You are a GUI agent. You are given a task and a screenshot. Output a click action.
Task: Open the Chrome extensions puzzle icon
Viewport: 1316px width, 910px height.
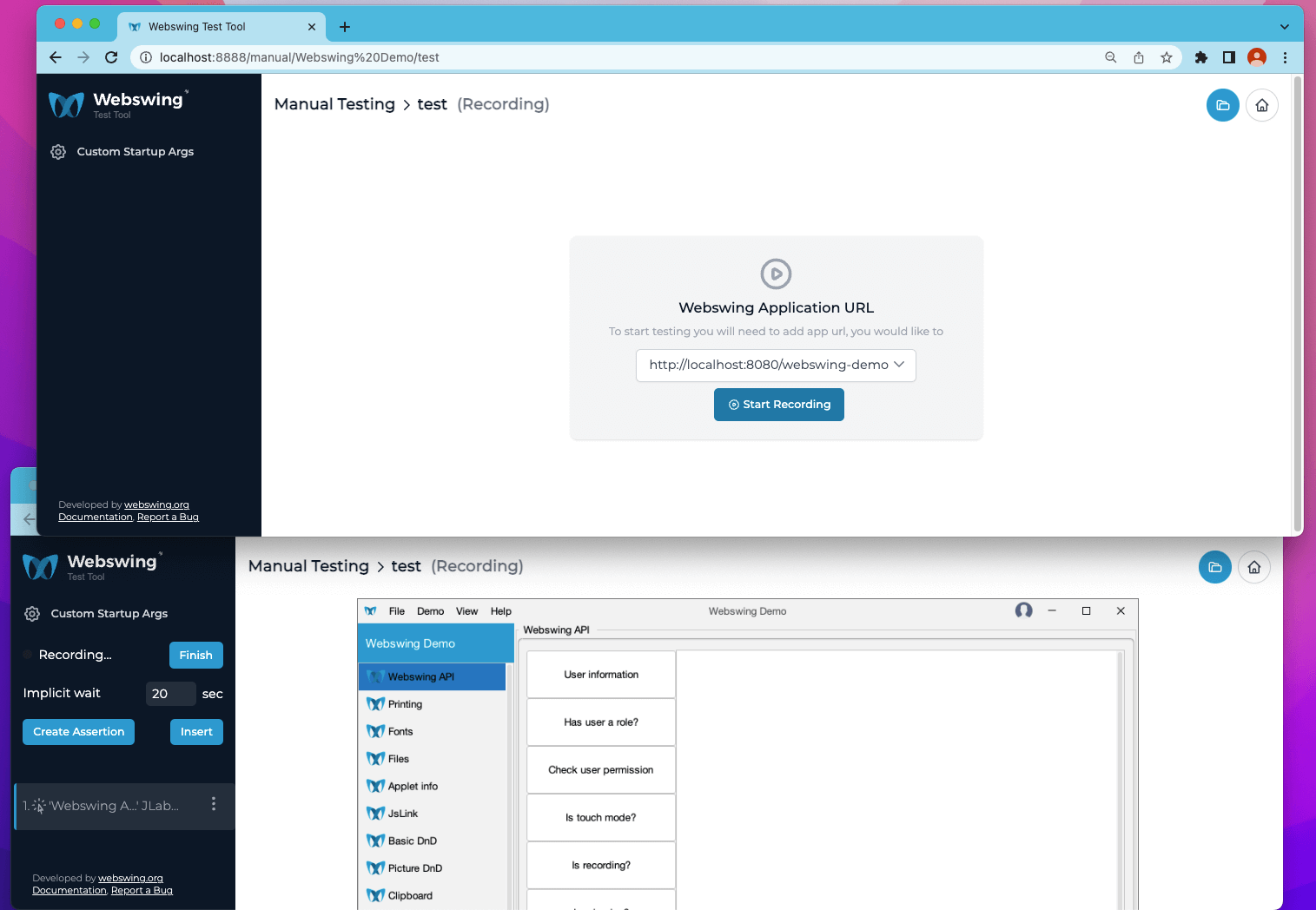1200,57
